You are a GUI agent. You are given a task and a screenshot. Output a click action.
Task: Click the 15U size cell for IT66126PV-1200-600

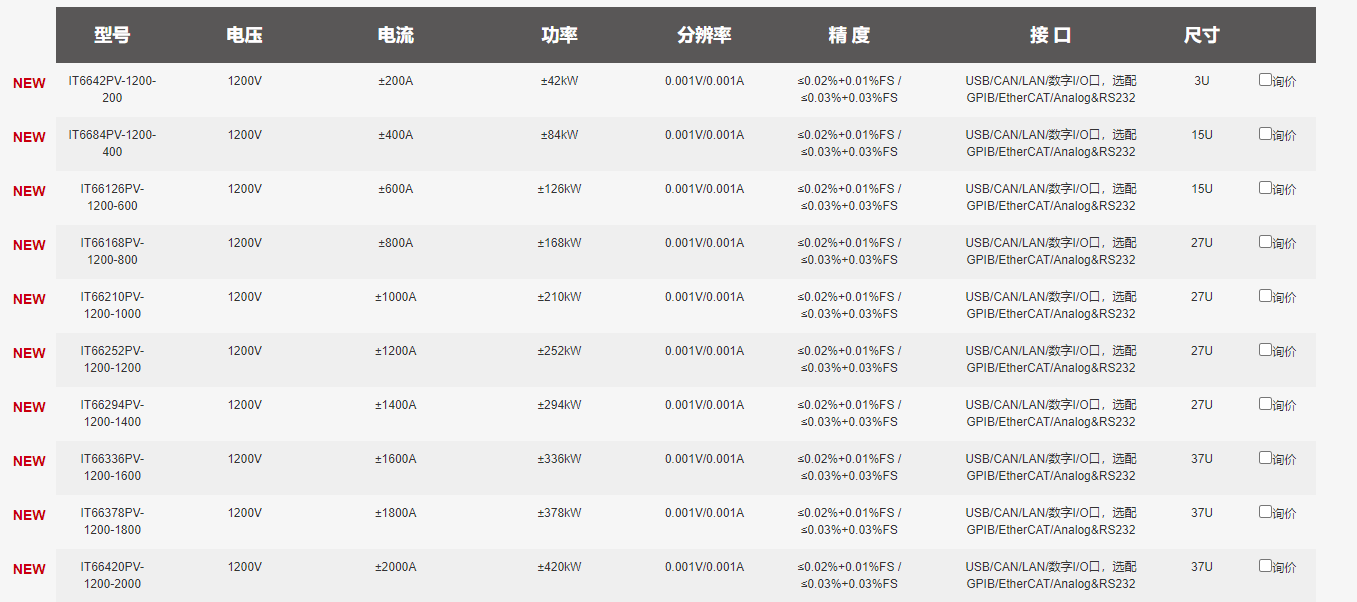pos(1201,189)
